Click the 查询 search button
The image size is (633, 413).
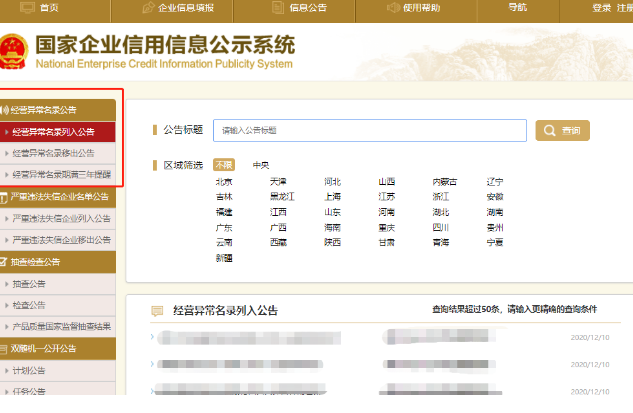(x=562, y=130)
